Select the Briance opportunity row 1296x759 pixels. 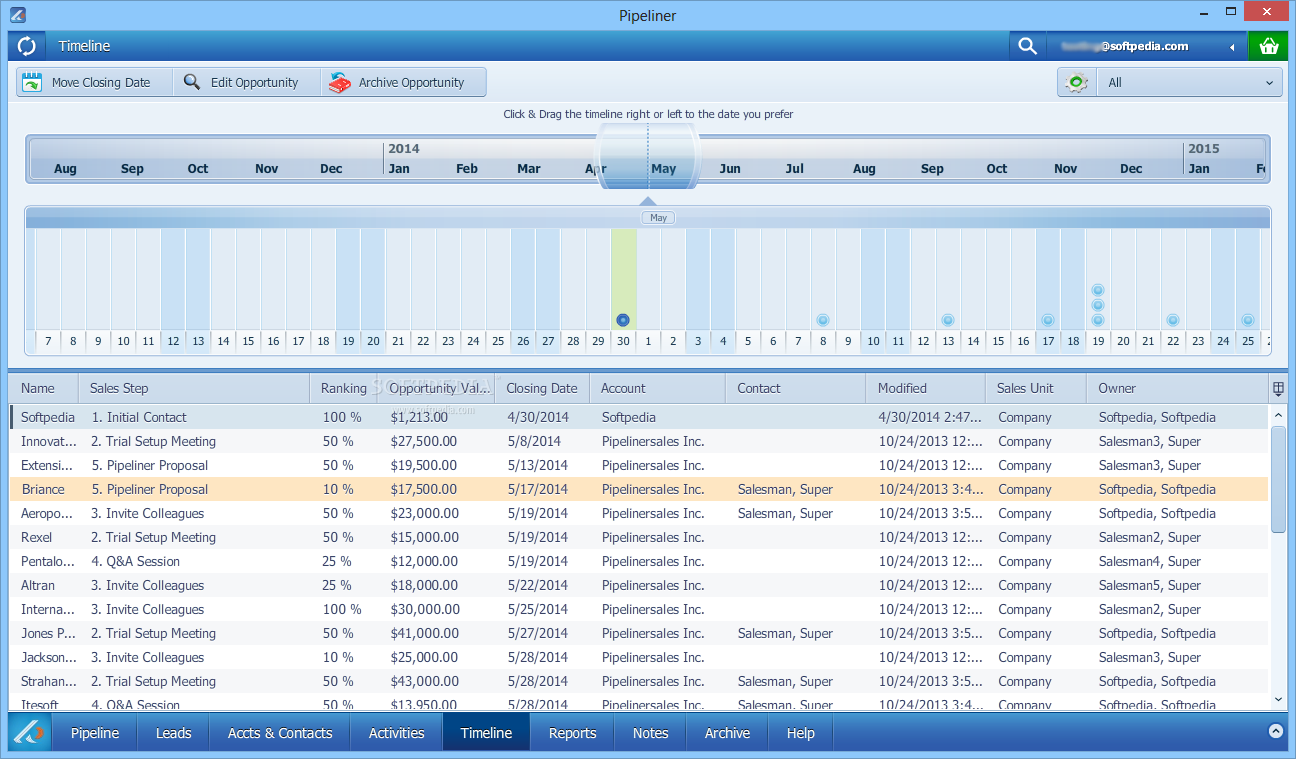(x=639, y=489)
